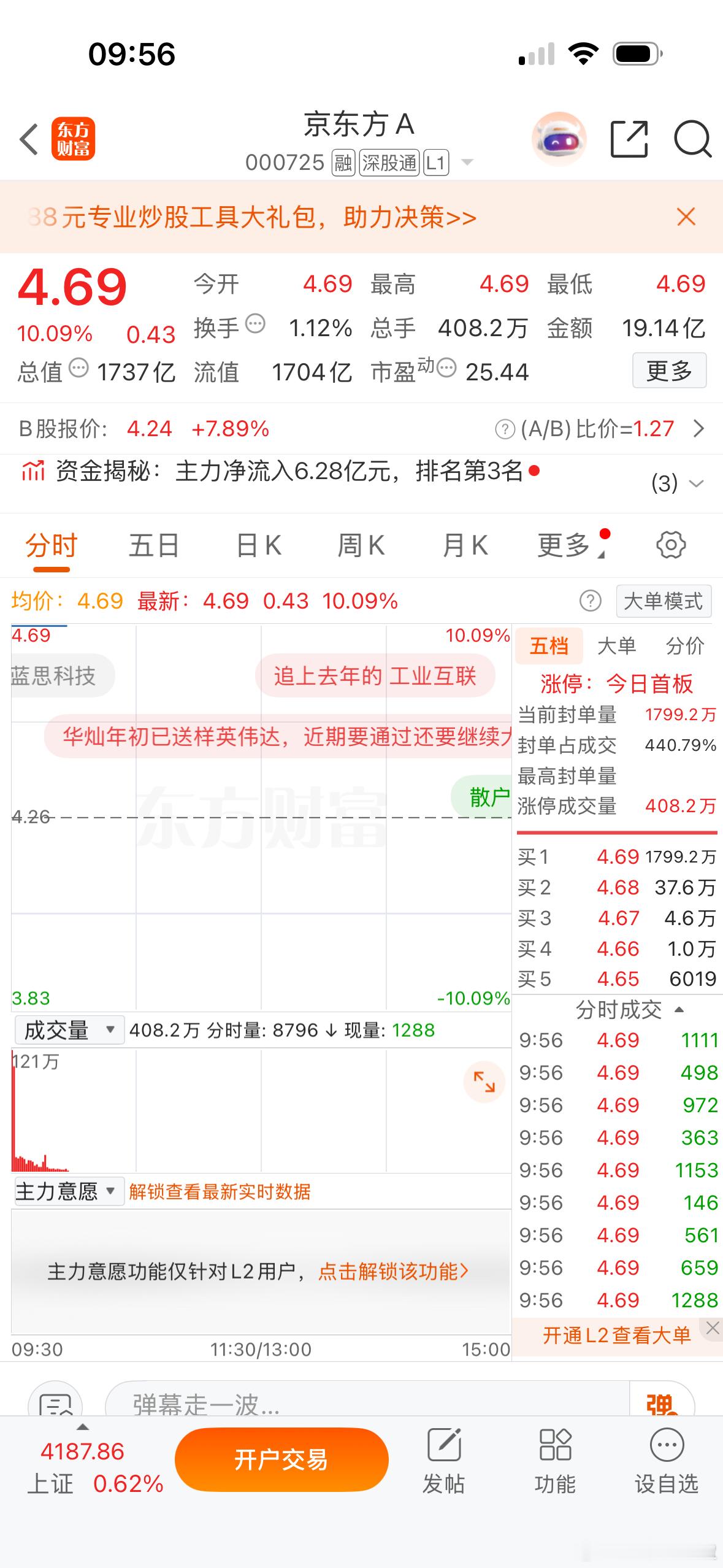Tap the help question mark near 大单模式
The height and width of the screenshot is (1568, 723).
591,601
